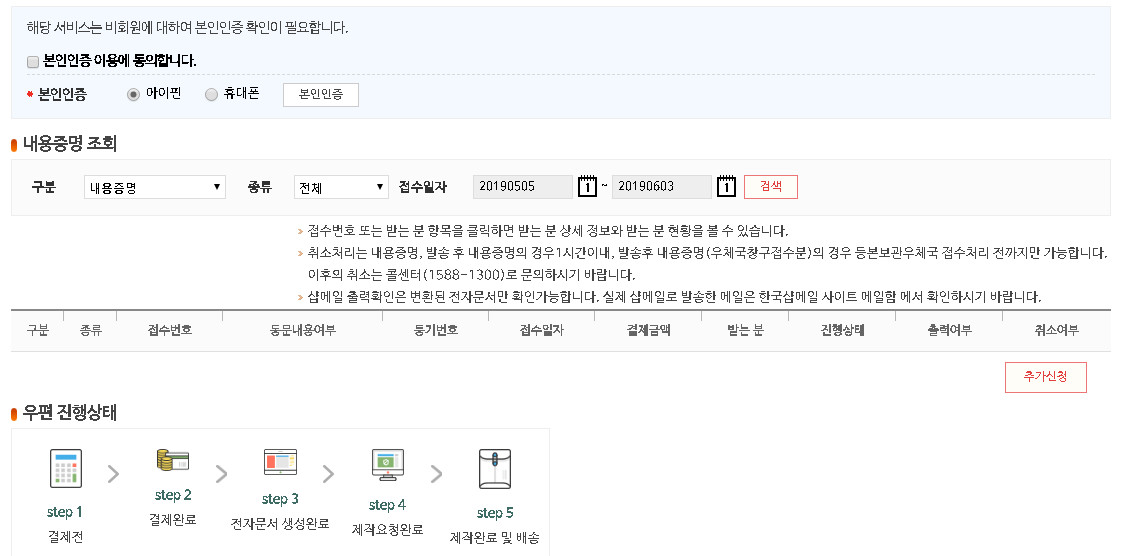
Task: Click the 취소여부 column header
Action: (x=1056, y=330)
